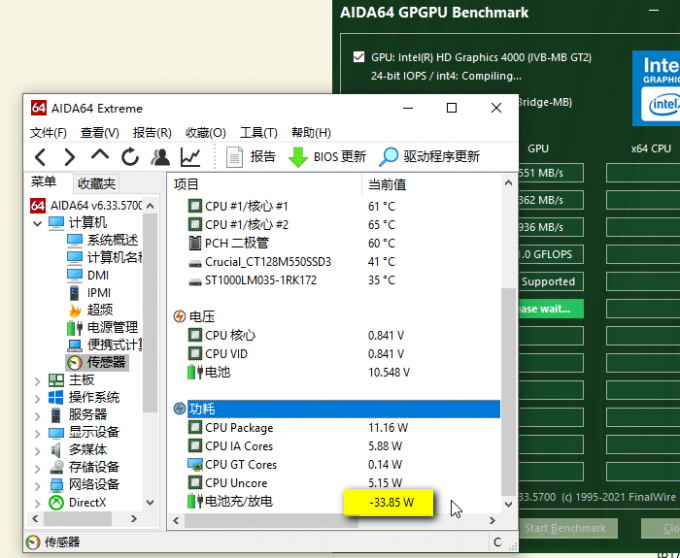Expand the 操作系统 tree node
This screenshot has width=680, height=558.
38,397
